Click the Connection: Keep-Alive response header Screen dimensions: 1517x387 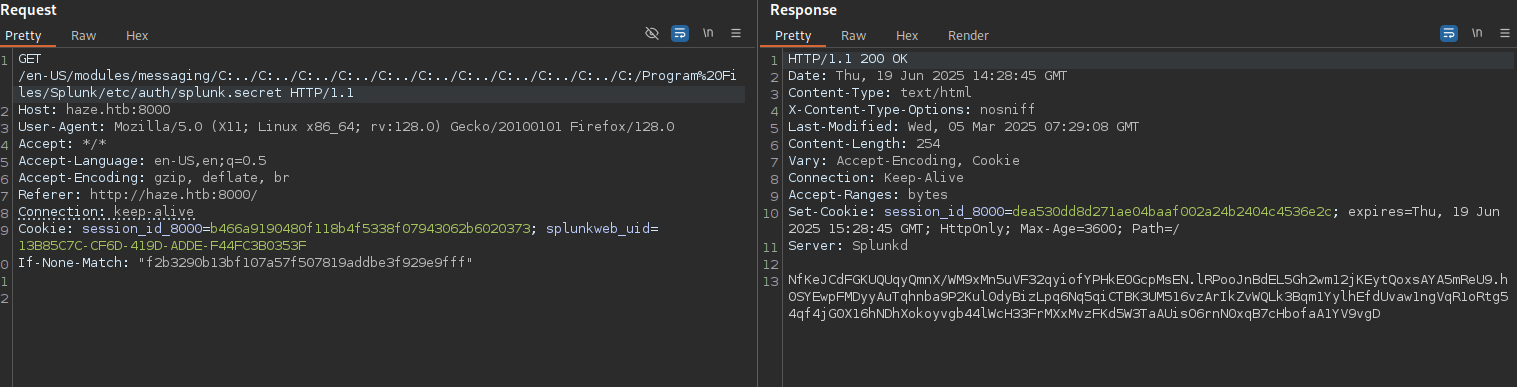point(876,178)
